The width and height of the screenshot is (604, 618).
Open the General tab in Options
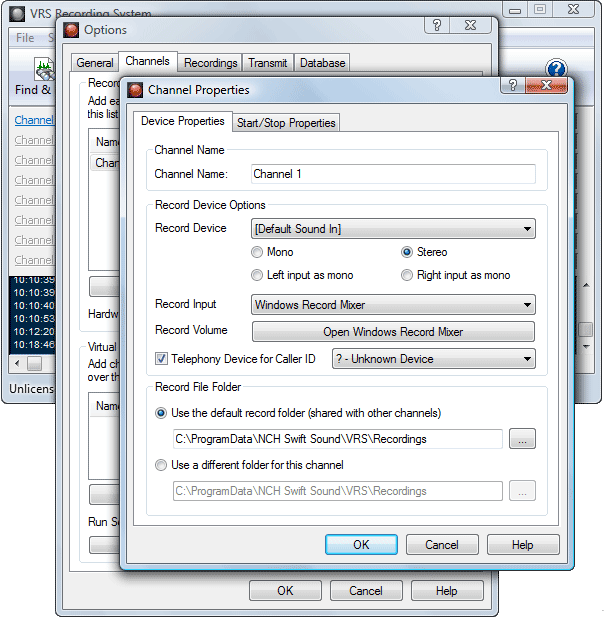pyautogui.click(x=95, y=63)
